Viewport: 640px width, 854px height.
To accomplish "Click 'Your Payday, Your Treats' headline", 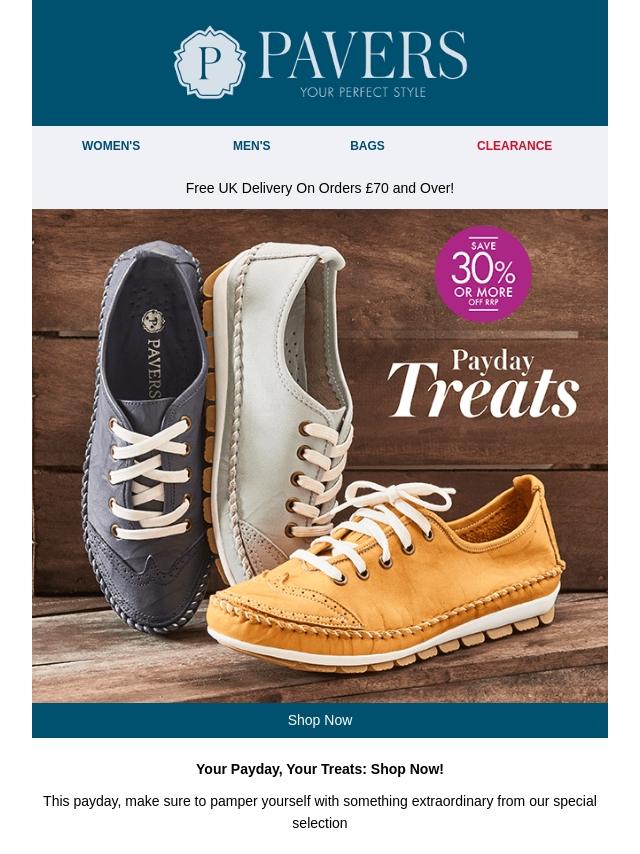I will [x=320, y=770].
